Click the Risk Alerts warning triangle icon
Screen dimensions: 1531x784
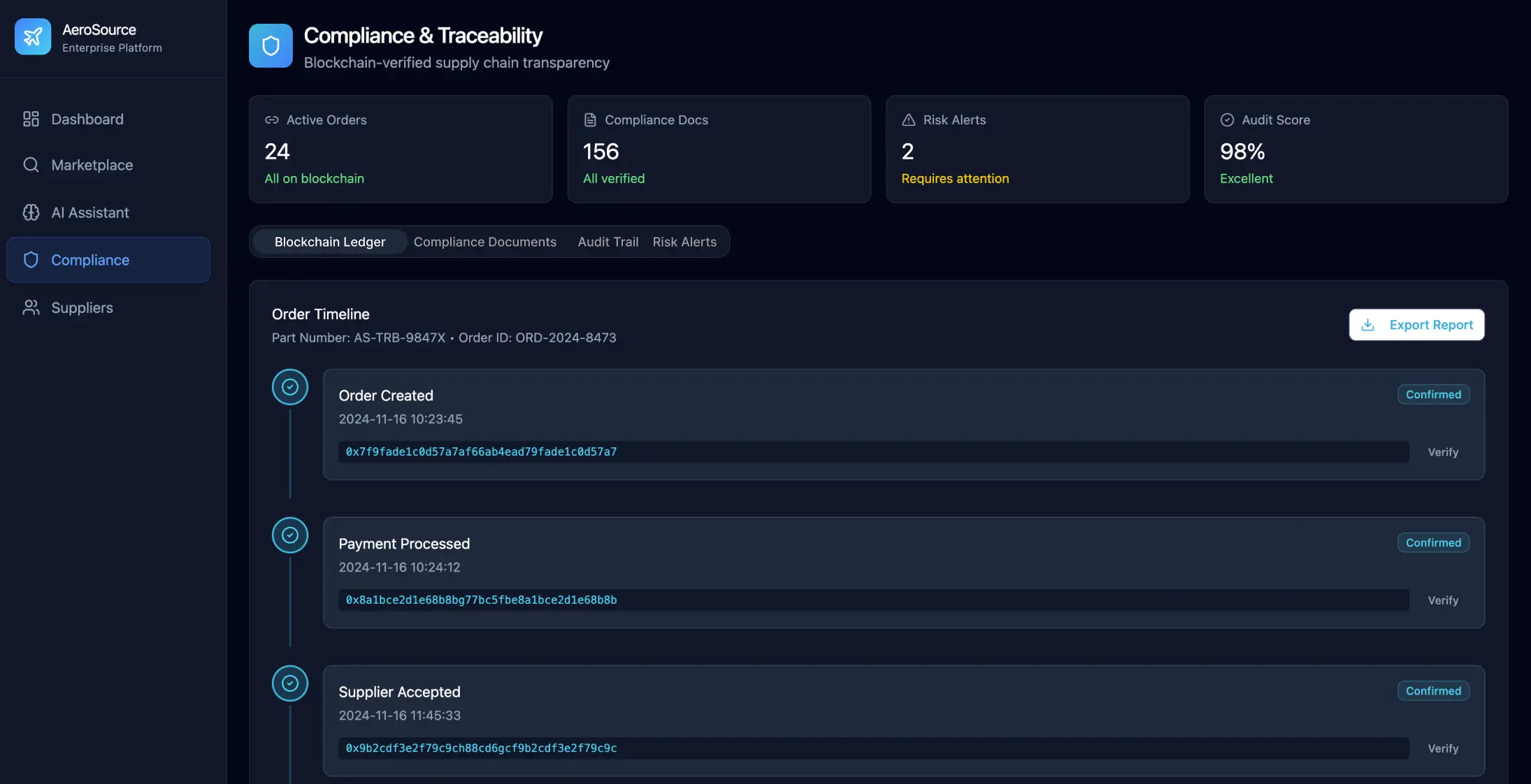point(908,120)
